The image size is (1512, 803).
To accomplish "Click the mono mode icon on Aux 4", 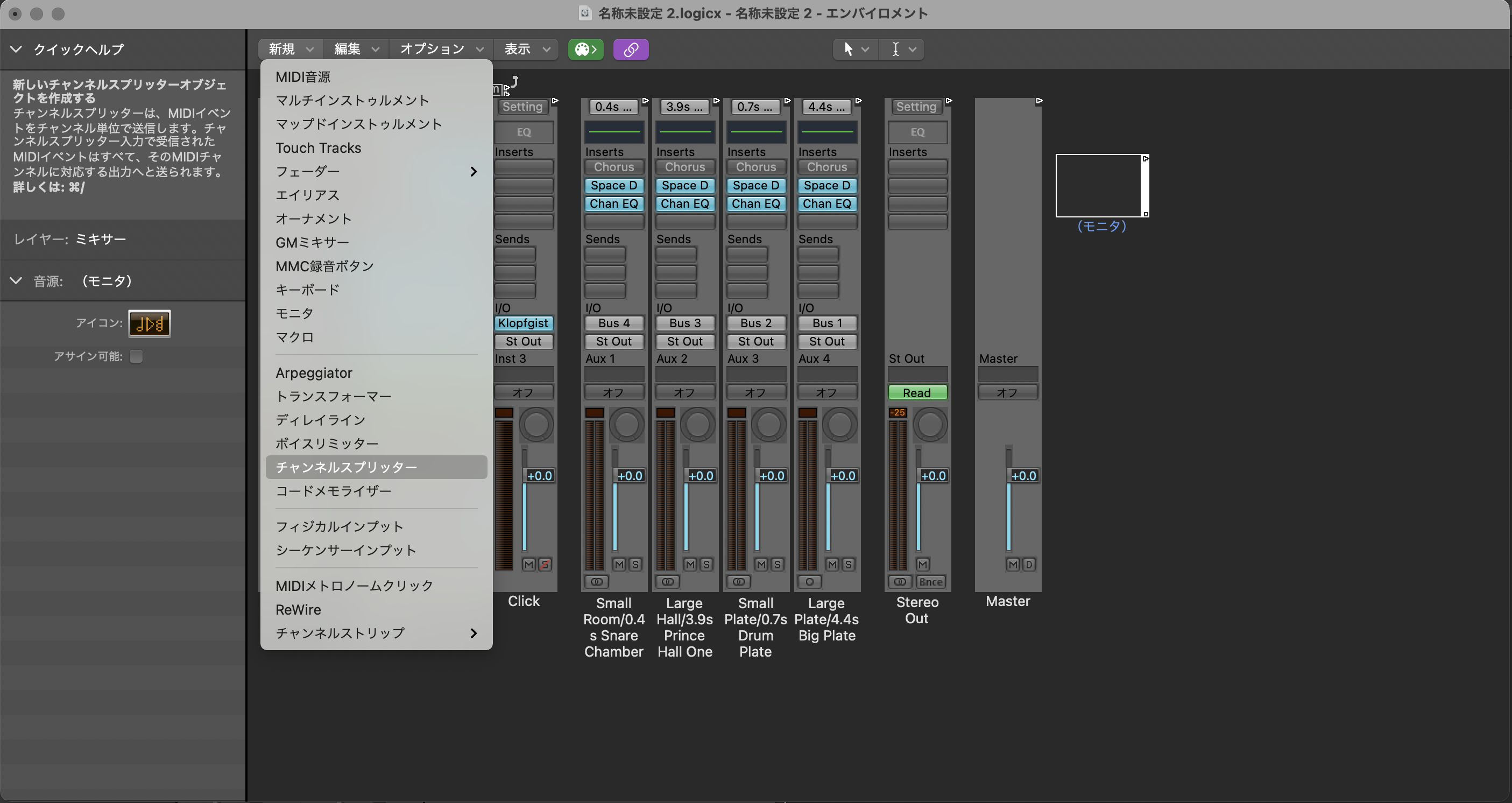I will (809, 582).
